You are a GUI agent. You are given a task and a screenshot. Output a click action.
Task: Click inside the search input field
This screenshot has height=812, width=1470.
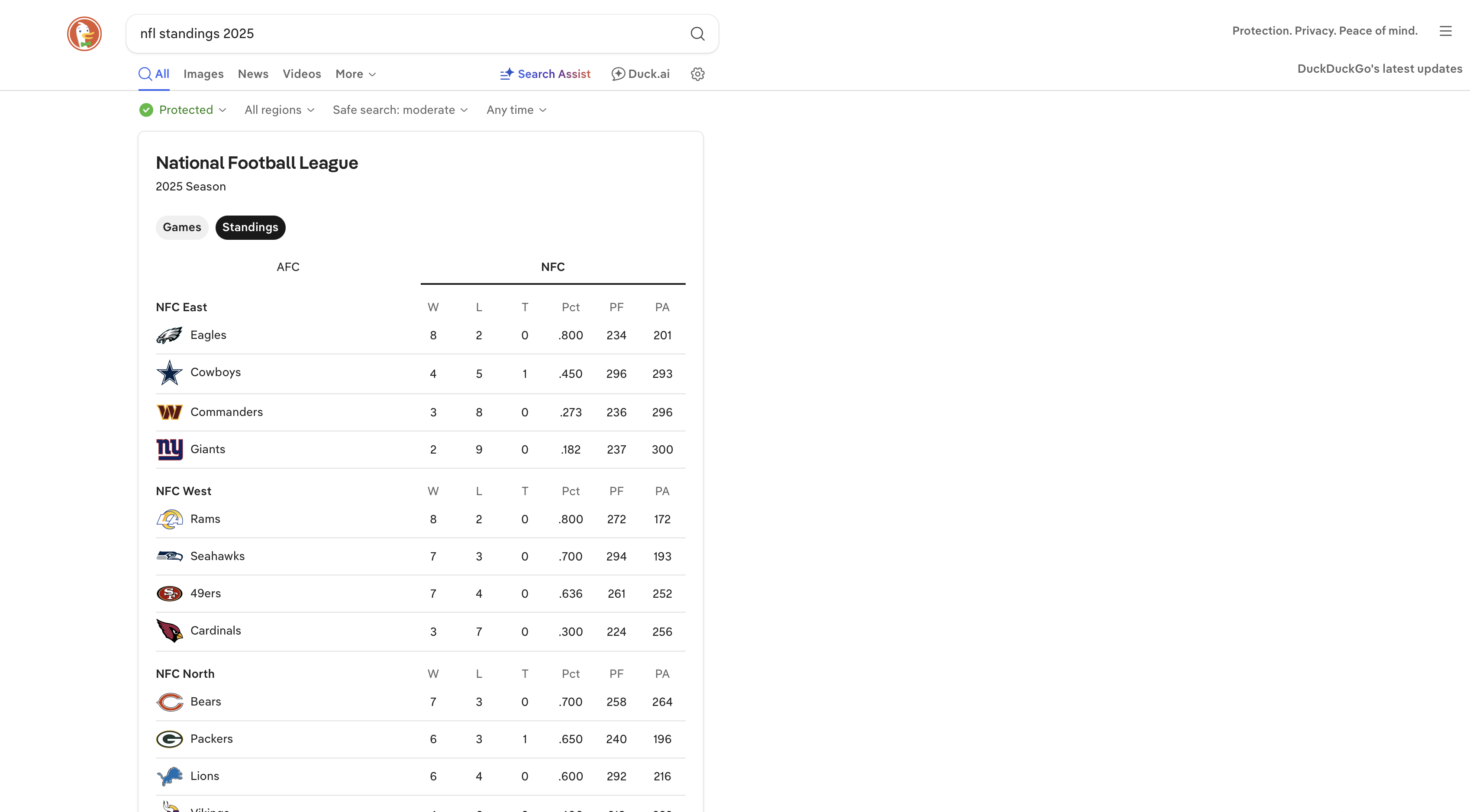(x=400, y=34)
